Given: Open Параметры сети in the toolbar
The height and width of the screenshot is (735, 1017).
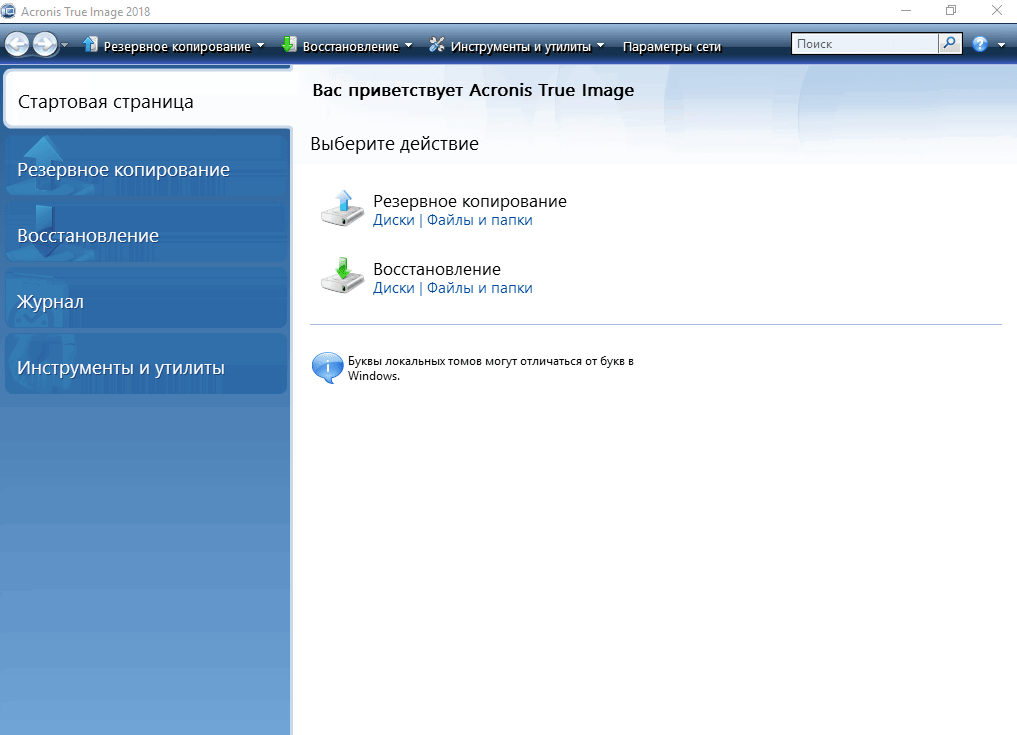Looking at the screenshot, I should tap(672, 47).
